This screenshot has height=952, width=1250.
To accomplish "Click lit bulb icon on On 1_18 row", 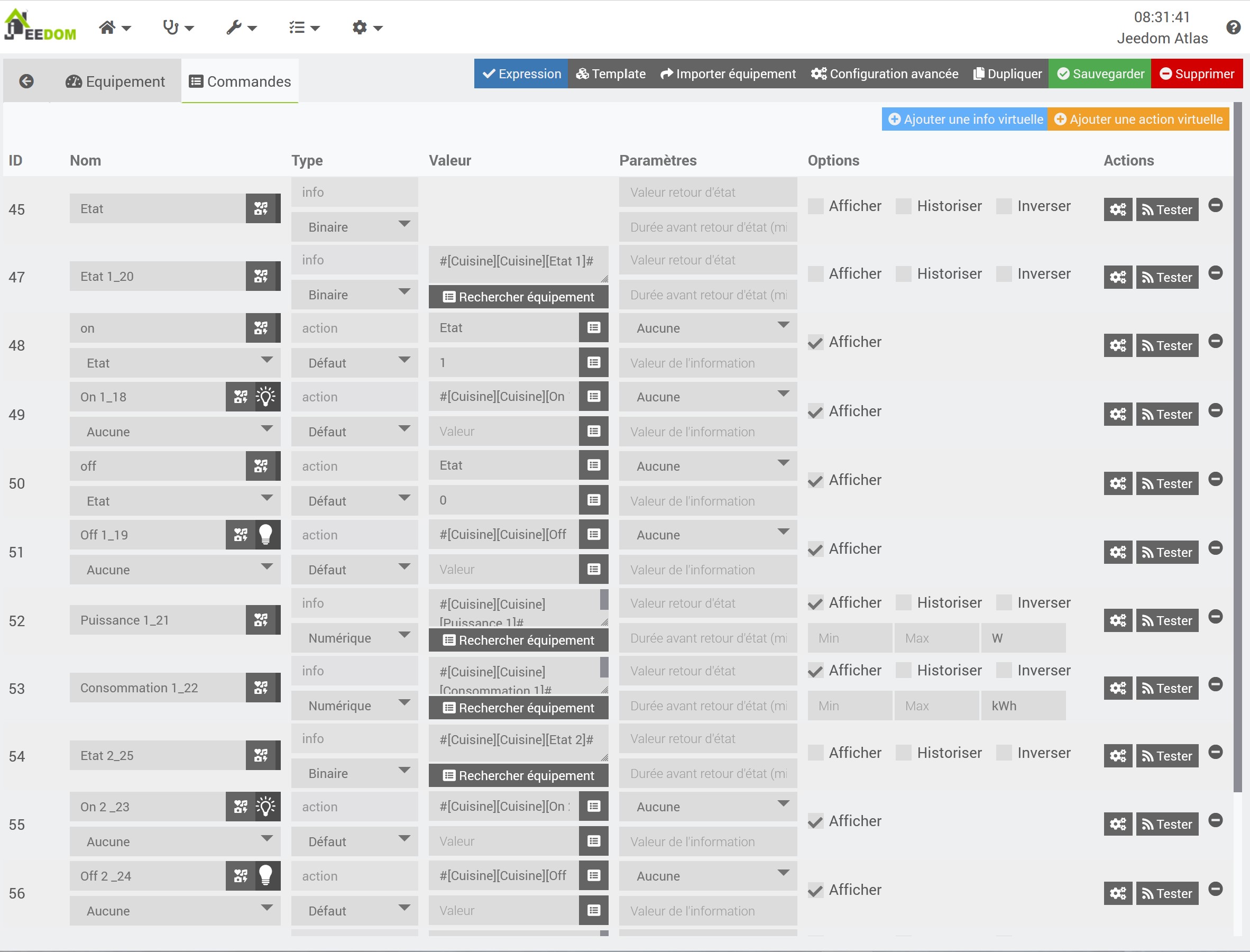I will click(265, 397).
